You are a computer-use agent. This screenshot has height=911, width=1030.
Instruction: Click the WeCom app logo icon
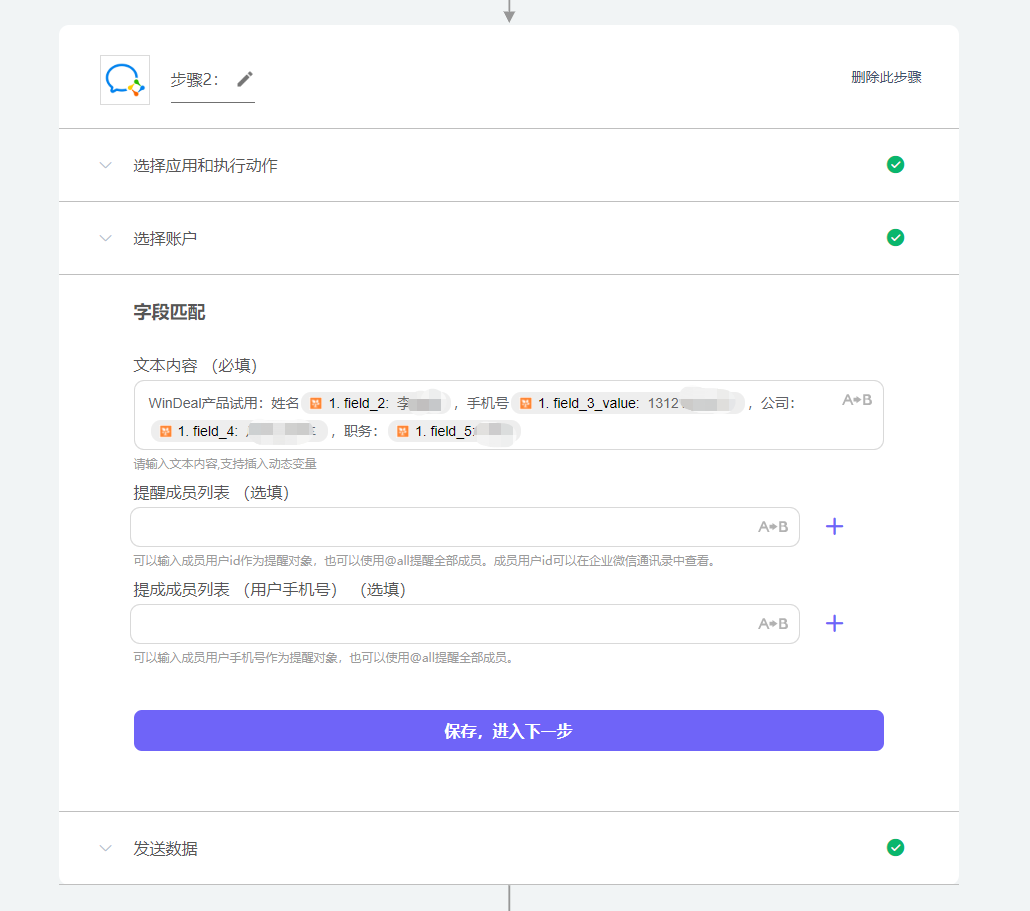pyautogui.click(x=125, y=79)
